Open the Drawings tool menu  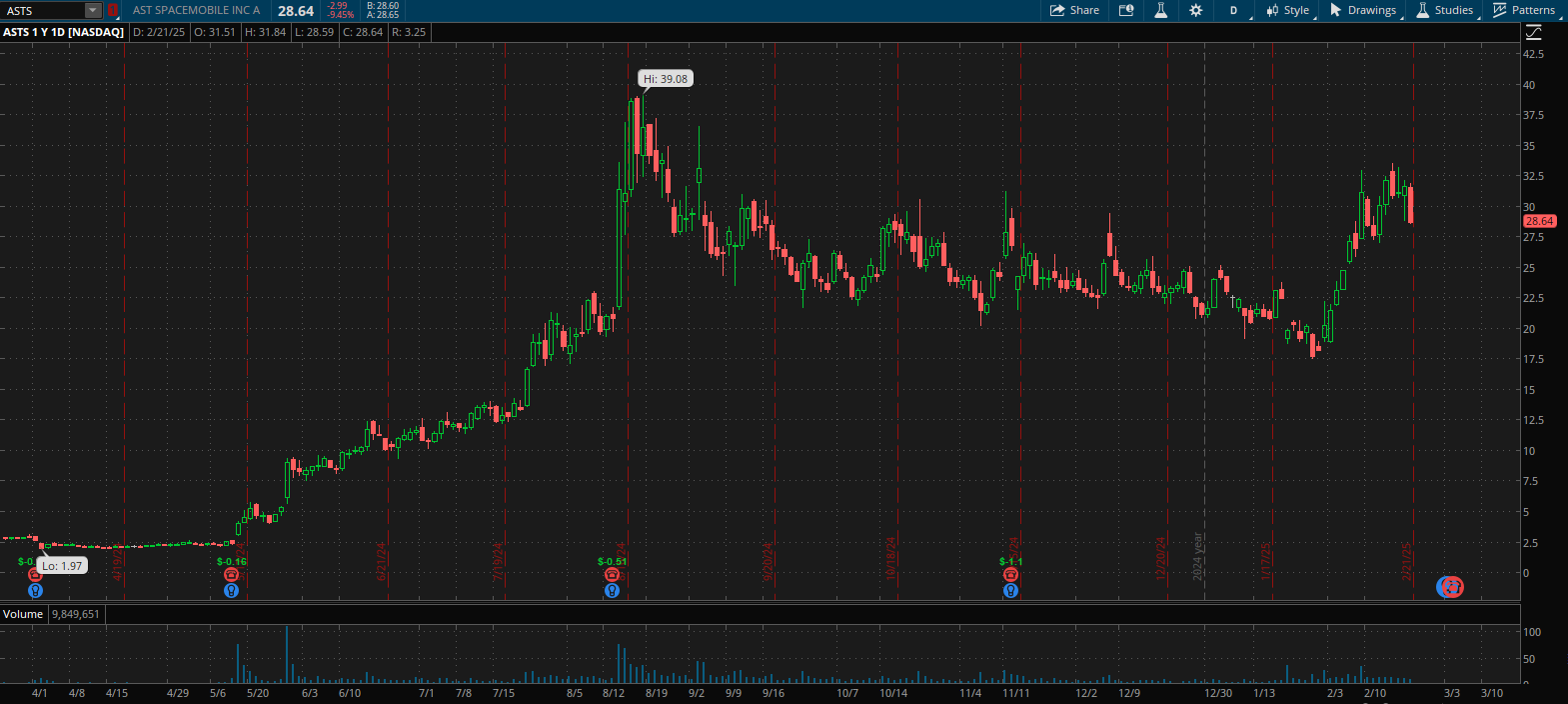(1363, 10)
